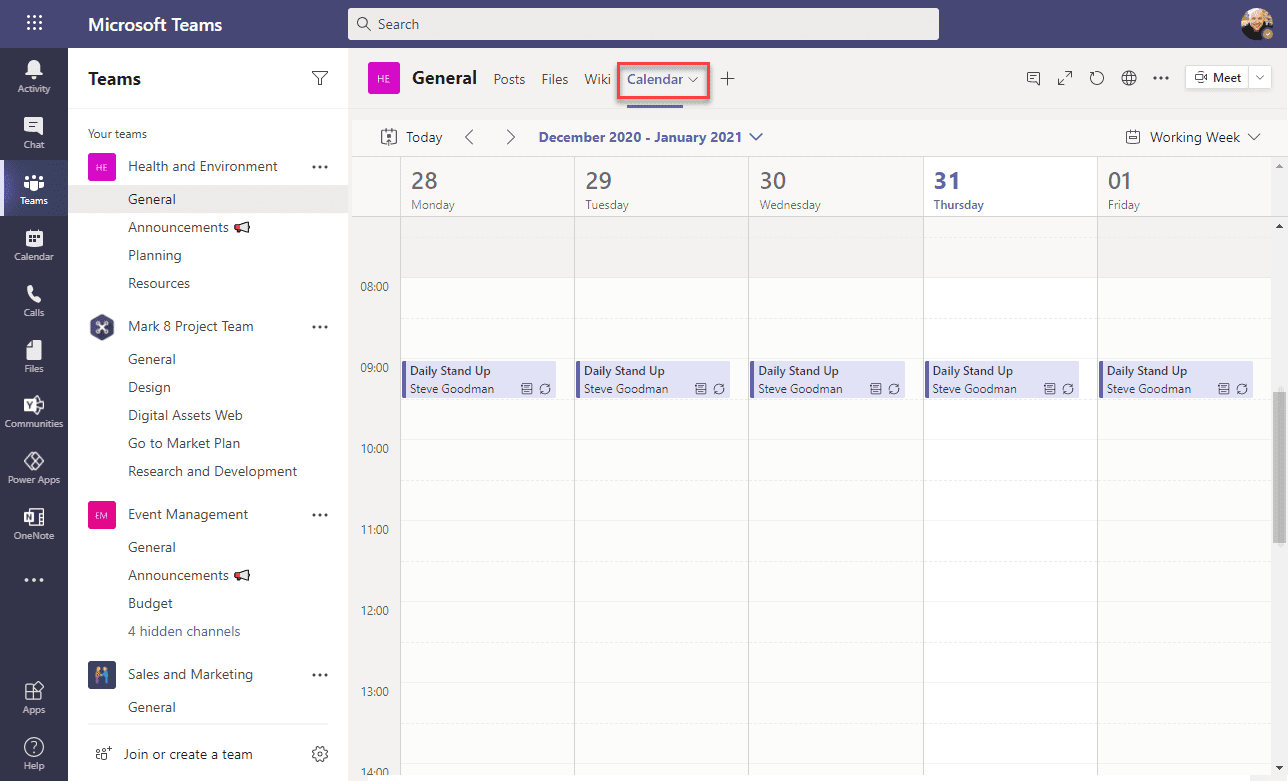Screen dimensions: 1288x781
Task: Open Working Week view dropdown
Action: (1193, 137)
